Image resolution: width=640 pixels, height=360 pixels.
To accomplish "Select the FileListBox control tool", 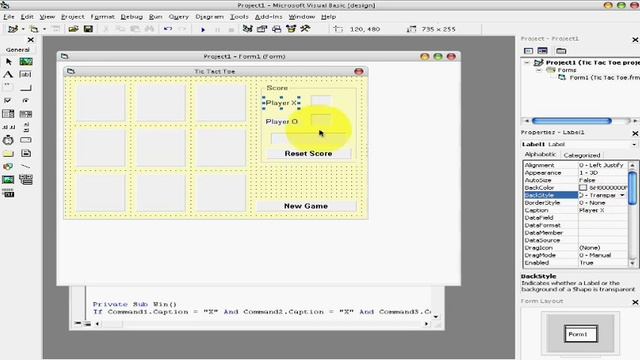I will pos(26,153).
